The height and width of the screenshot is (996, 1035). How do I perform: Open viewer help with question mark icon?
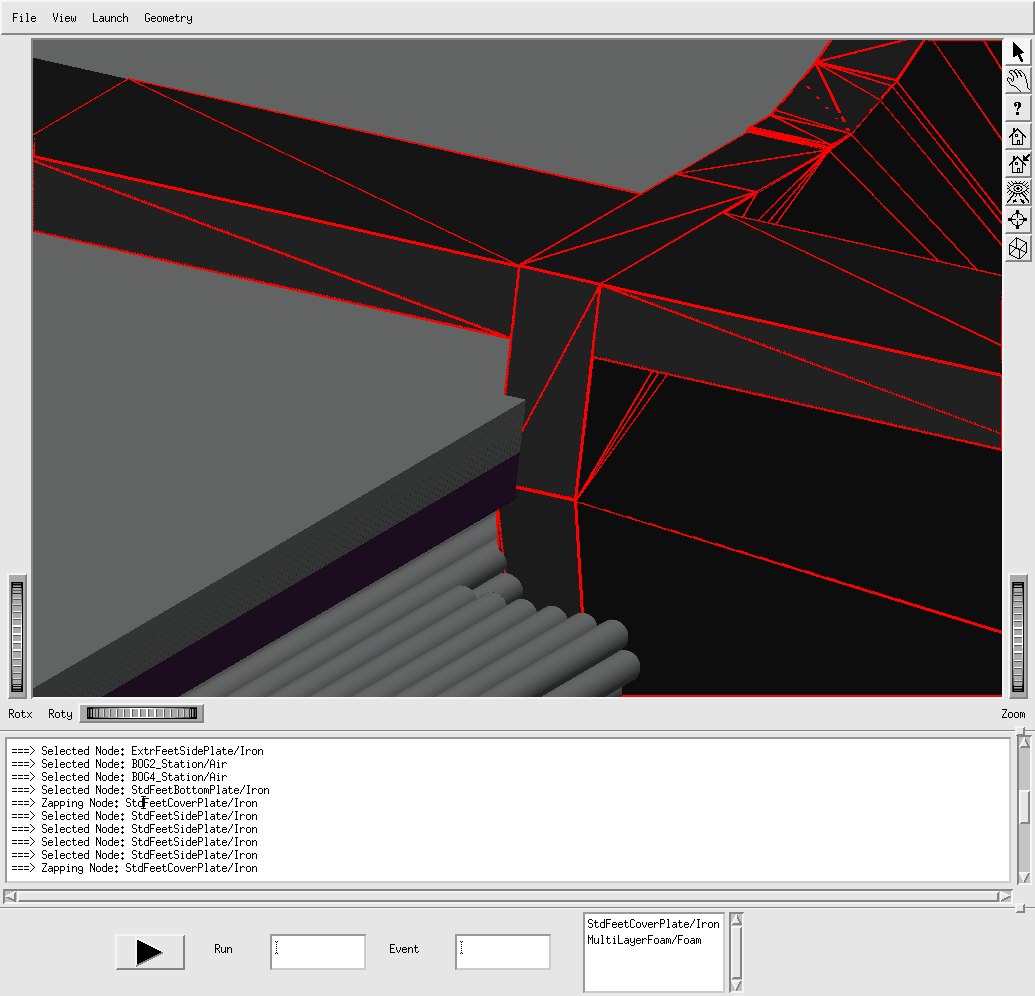point(1017,109)
